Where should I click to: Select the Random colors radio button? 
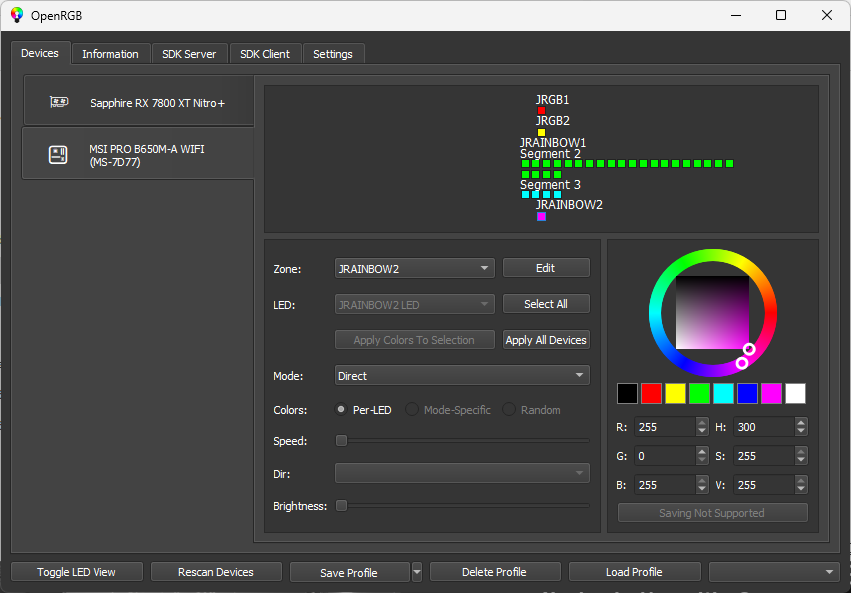point(509,410)
